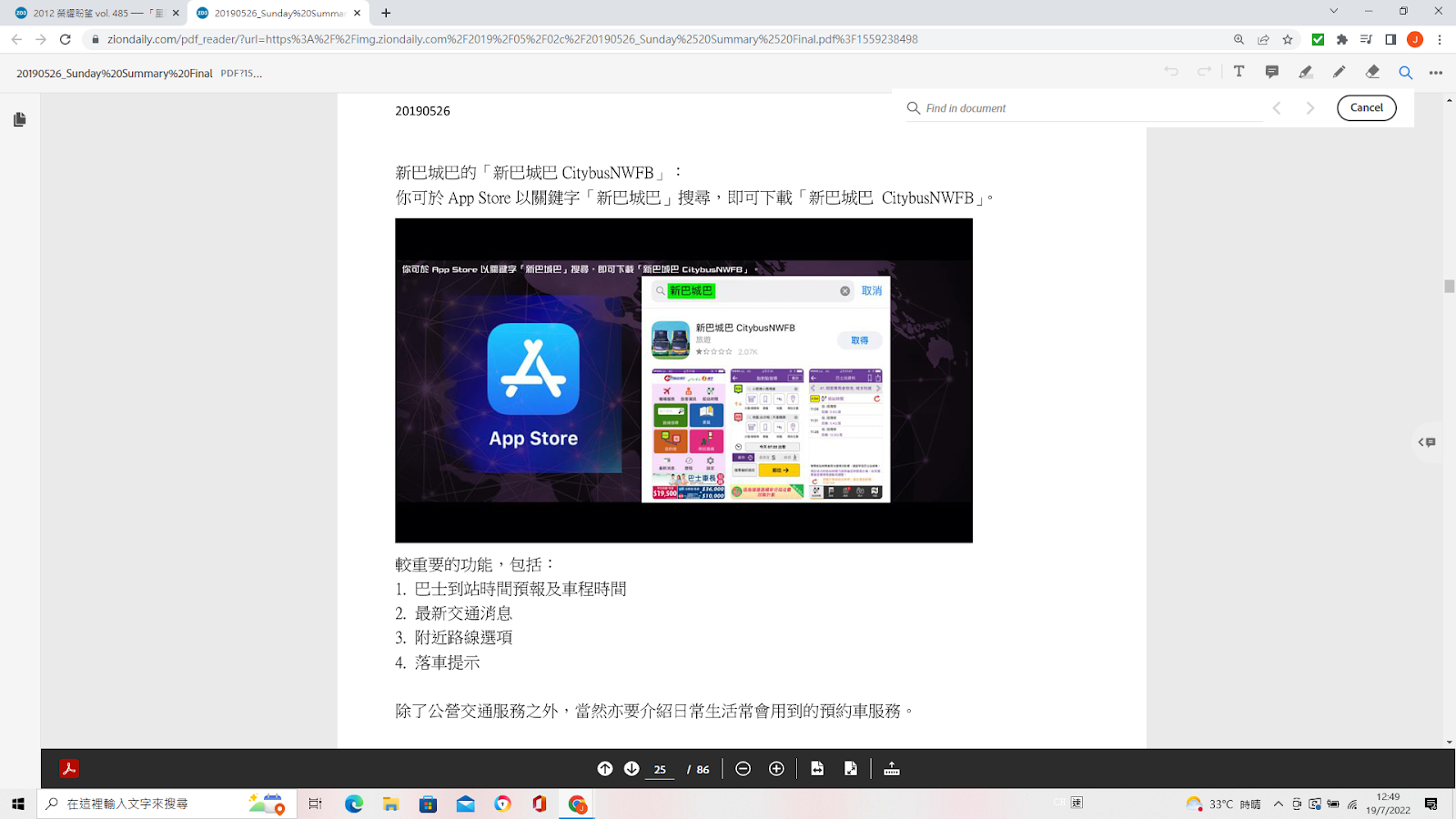Viewport: 1456px width, 819px height.
Task: Open the Extensions puzzle icon
Action: click(1342, 39)
